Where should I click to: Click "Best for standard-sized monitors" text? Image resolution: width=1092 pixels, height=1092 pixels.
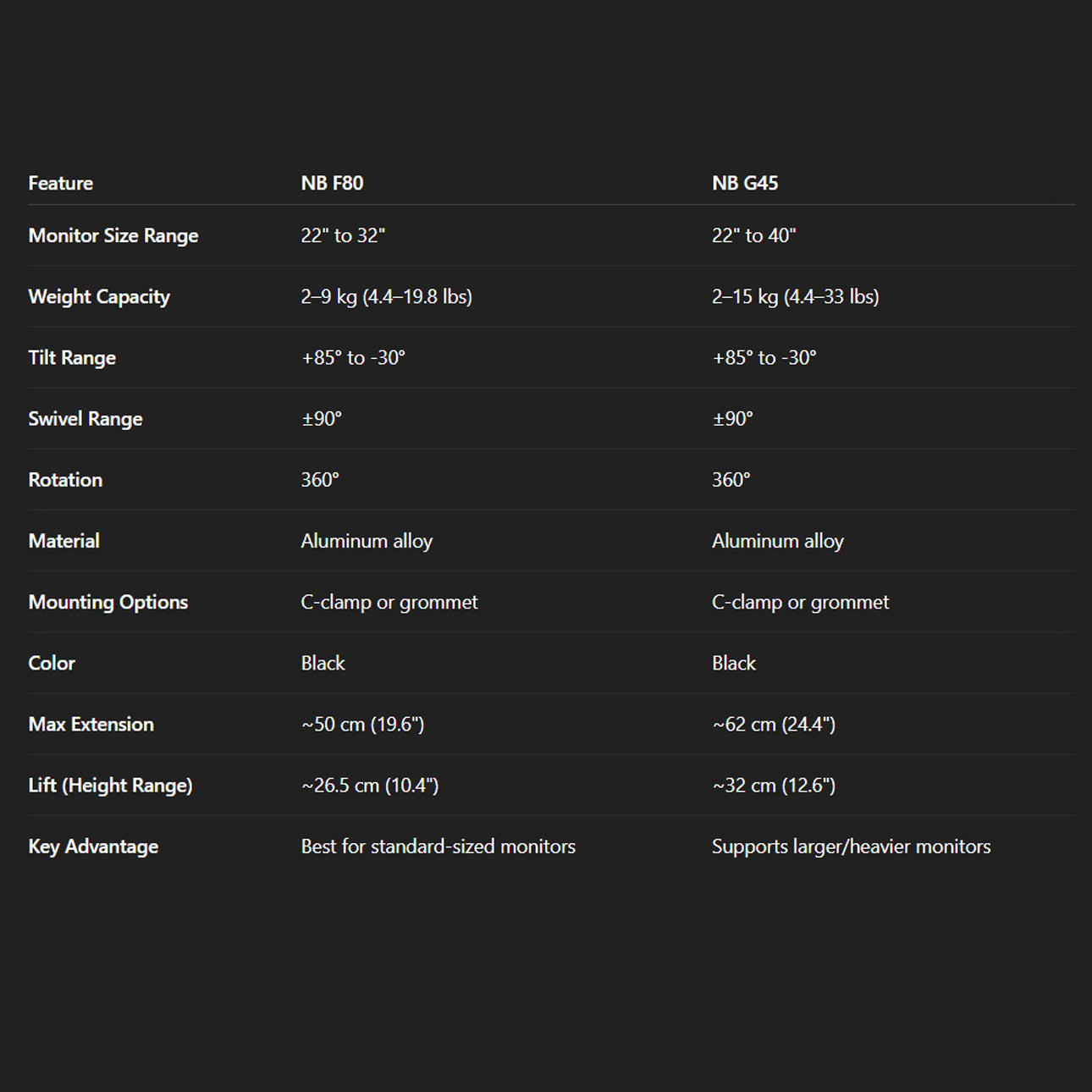click(x=438, y=846)
